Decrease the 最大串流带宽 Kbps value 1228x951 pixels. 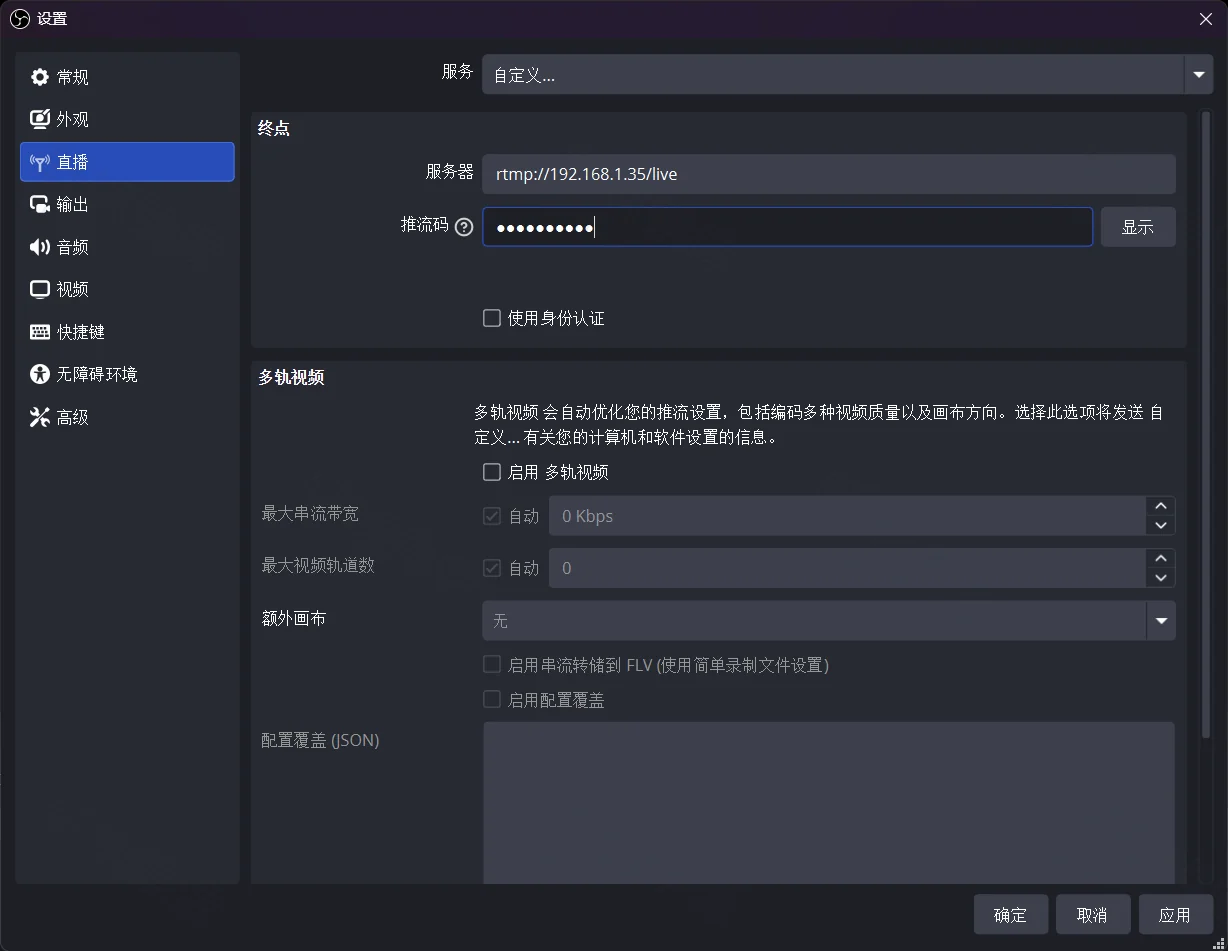1161,526
